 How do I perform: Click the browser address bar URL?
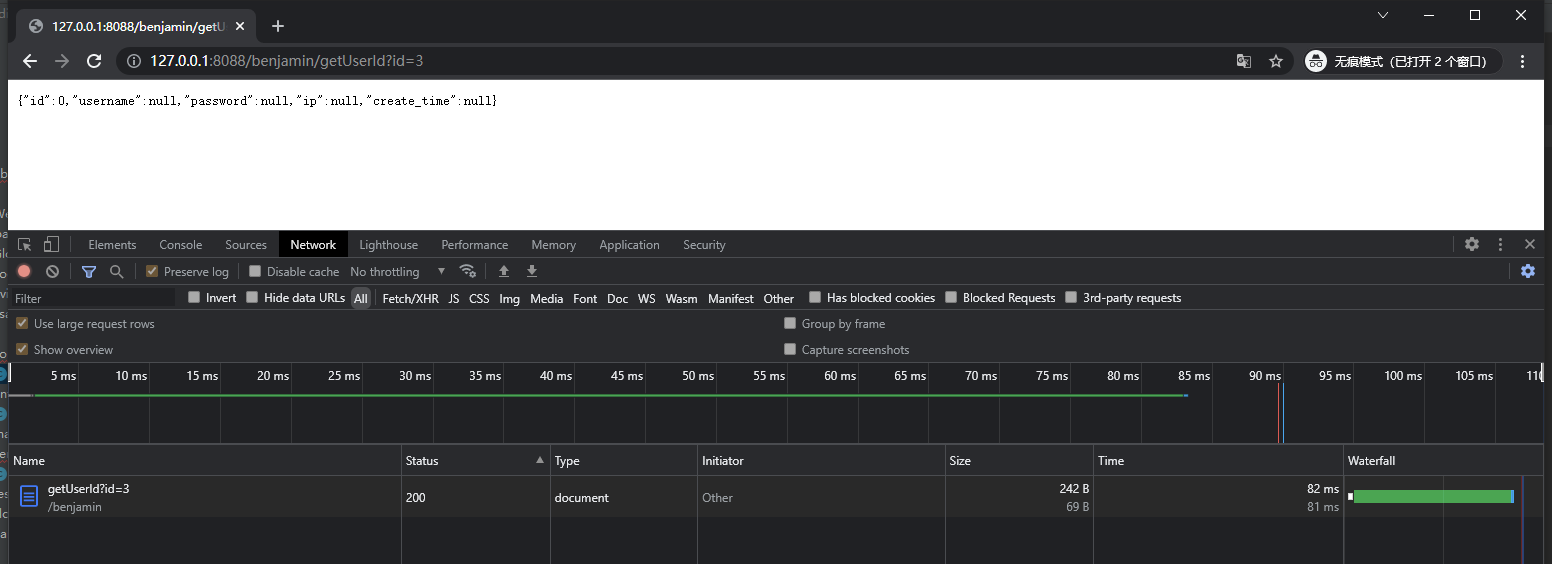(x=287, y=61)
